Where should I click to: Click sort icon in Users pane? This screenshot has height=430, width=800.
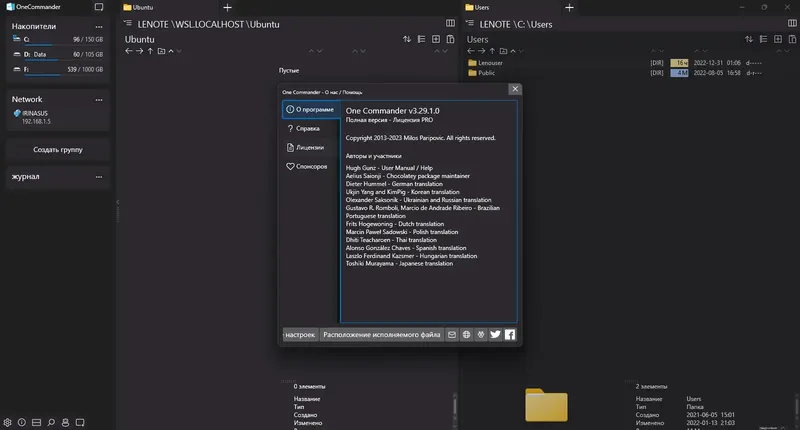(748, 39)
